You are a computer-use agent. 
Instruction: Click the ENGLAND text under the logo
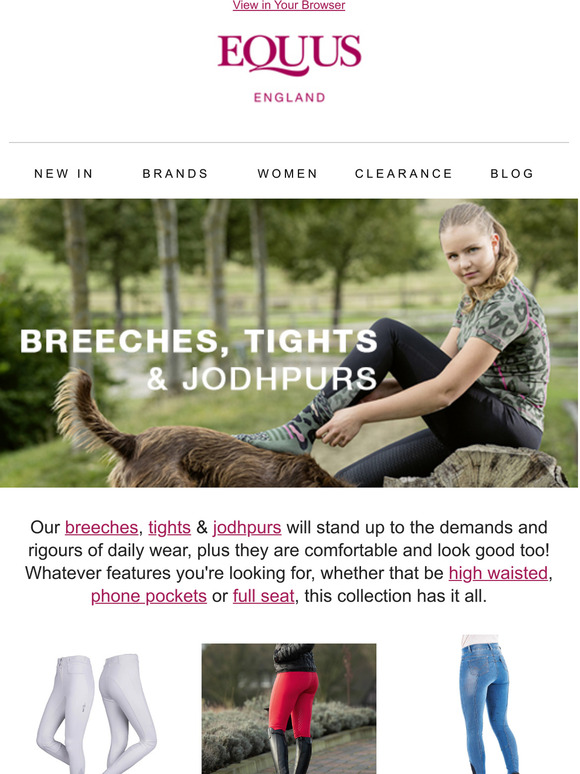pyautogui.click(x=289, y=98)
